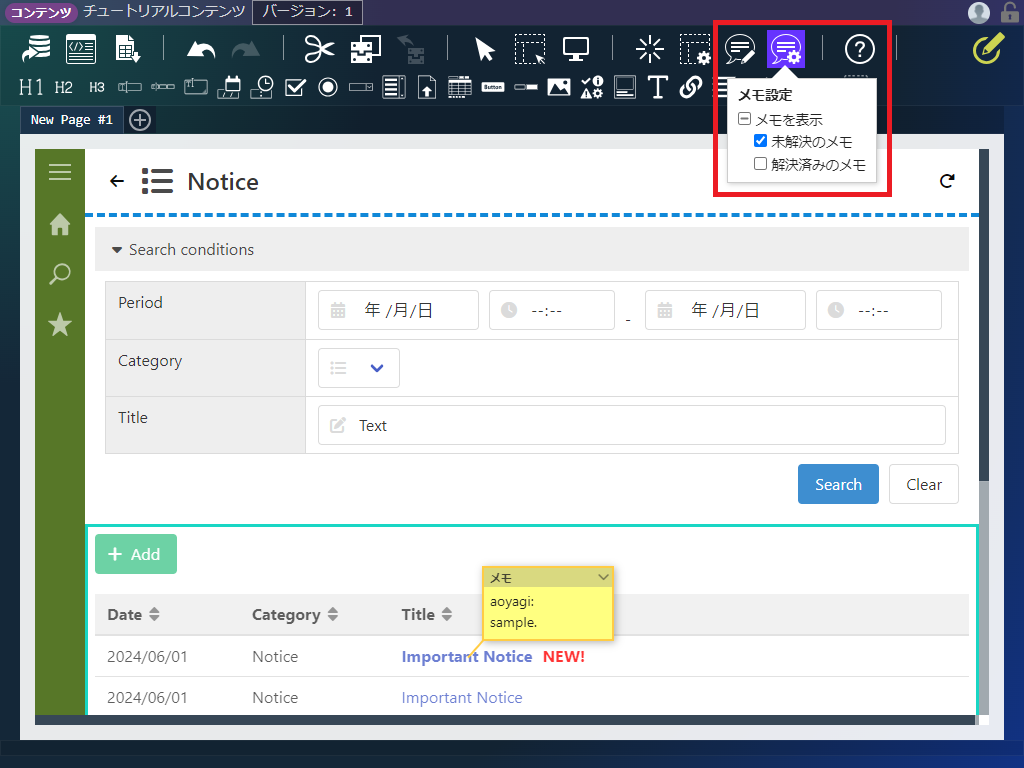
Task: Click the コンテンツ badge
Action: tap(41, 12)
